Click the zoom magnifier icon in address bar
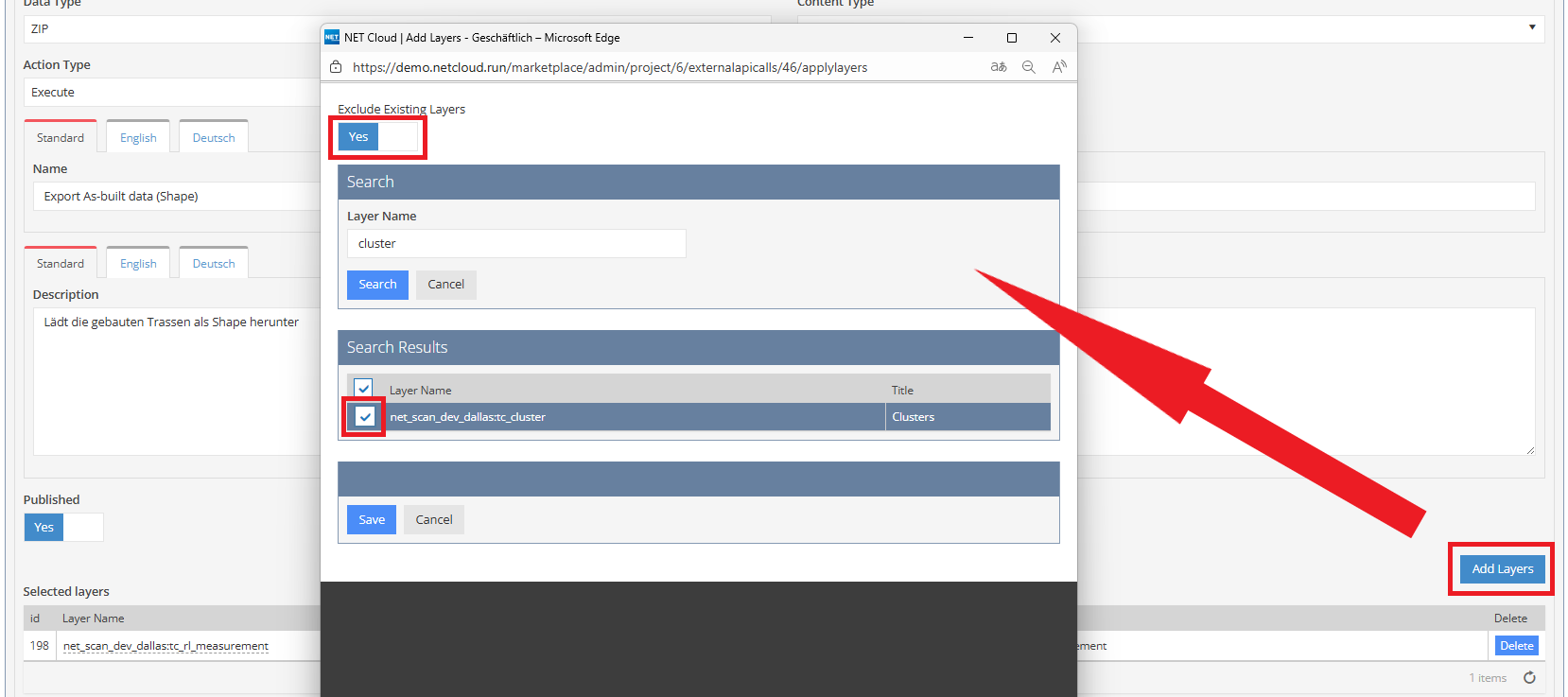The image size is (1568, 697). pyautogui.click(x=1029, y=67)
